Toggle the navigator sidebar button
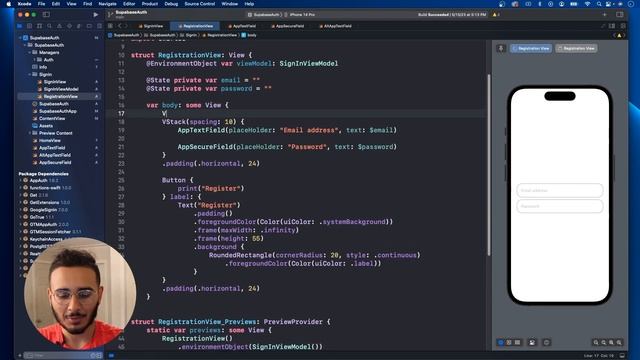 pyautogui.click(x=46, y=15)
